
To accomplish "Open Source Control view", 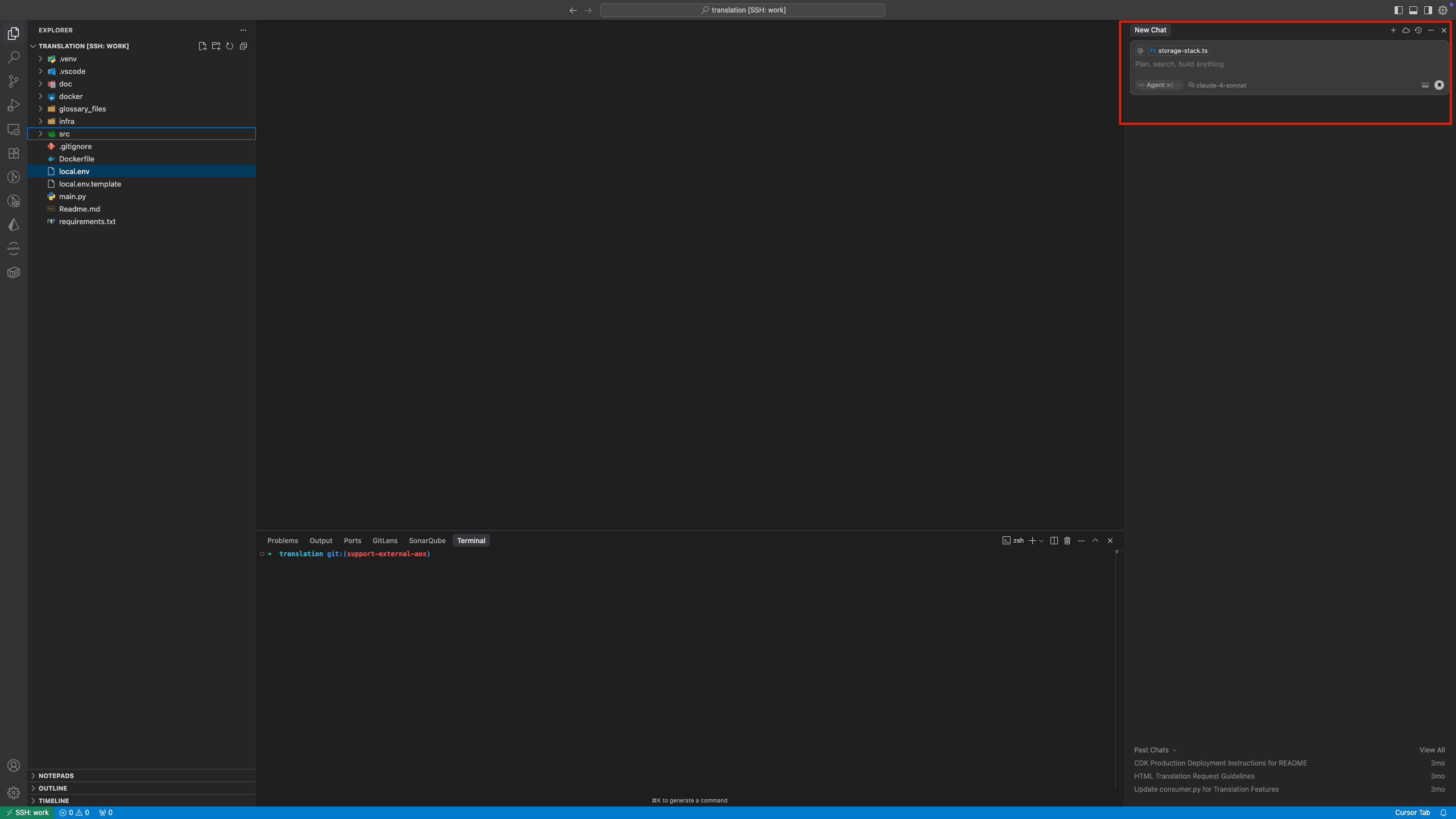I will pos(14,81).
